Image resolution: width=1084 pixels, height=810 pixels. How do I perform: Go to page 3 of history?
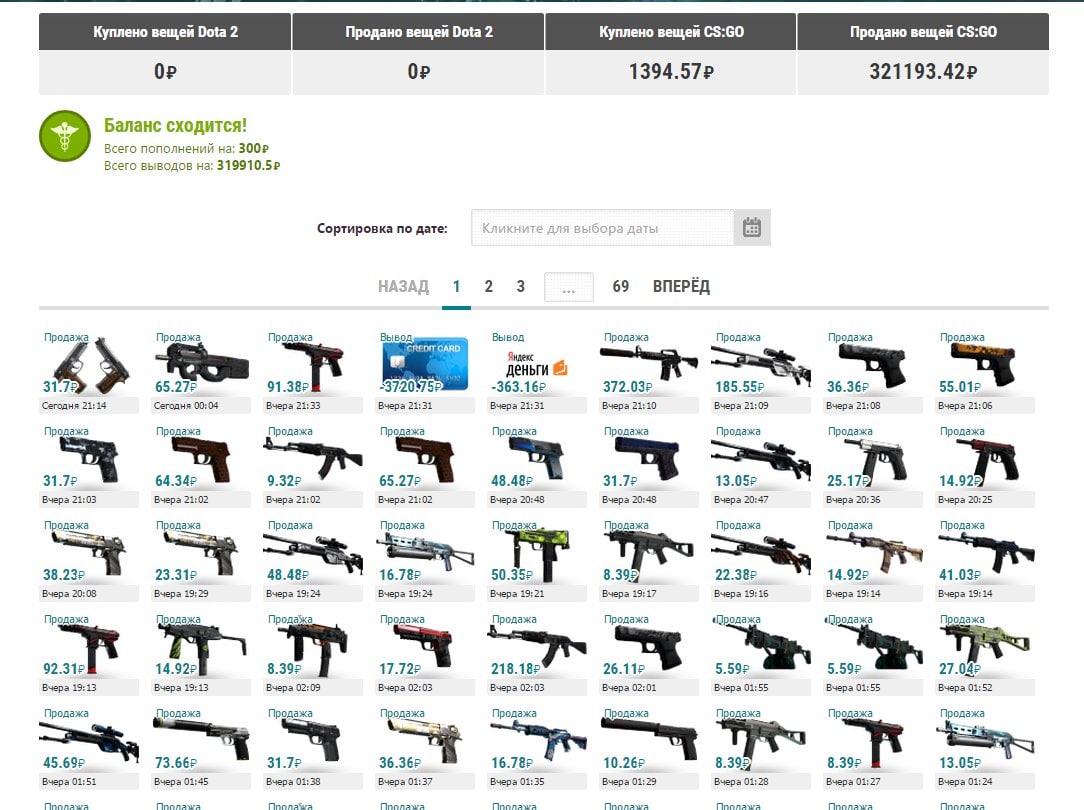[521, 286]
